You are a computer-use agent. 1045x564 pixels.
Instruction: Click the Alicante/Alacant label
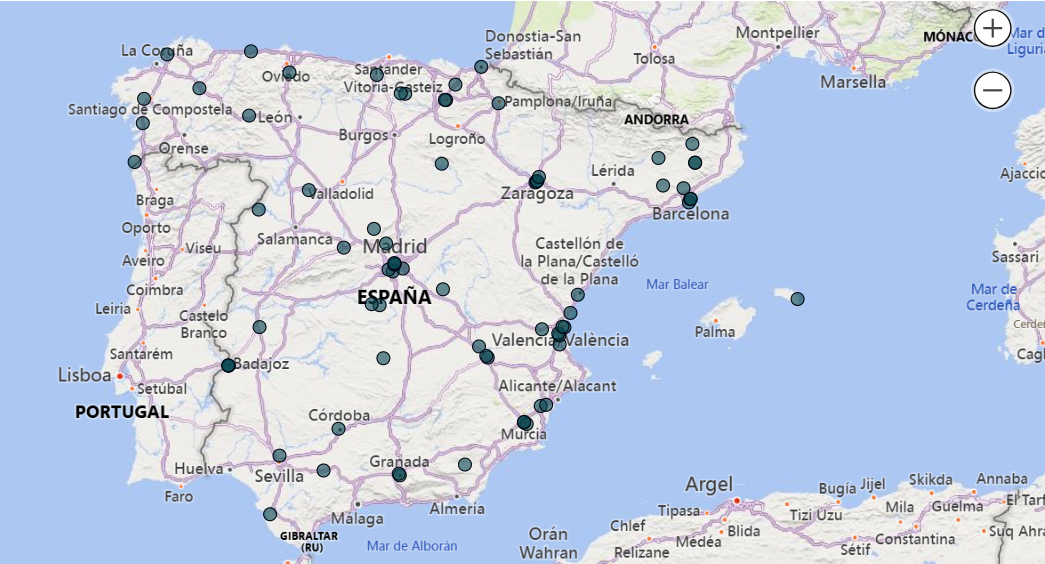(557, 386)
